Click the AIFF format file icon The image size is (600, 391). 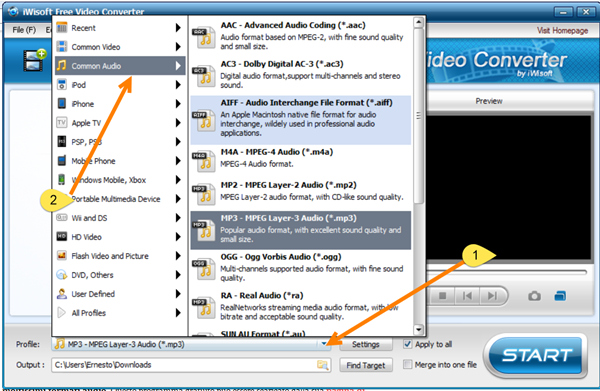point(204,120)
